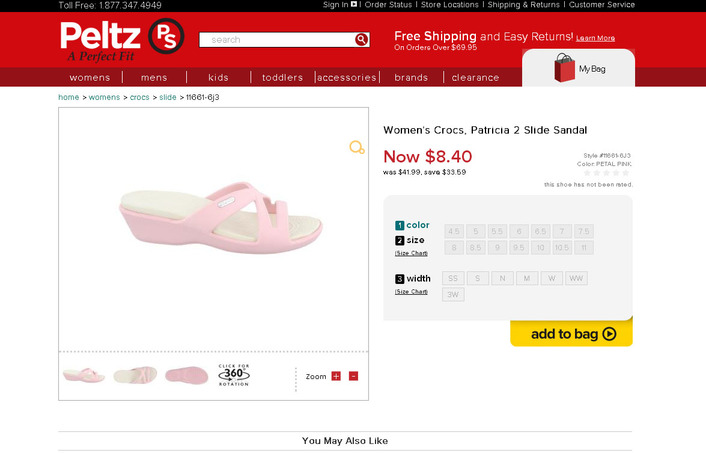
Task: Open Customer Service link
Action: (602, 5)
